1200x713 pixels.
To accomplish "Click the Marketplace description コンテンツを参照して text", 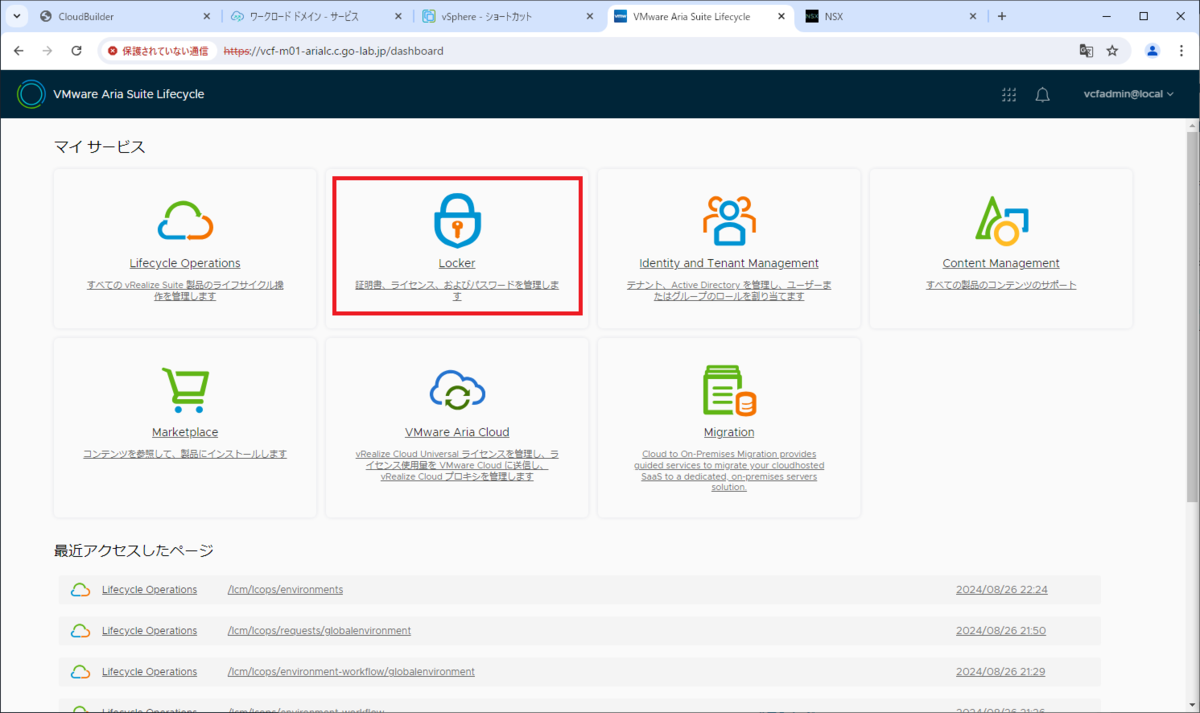I will click(185, 454).
